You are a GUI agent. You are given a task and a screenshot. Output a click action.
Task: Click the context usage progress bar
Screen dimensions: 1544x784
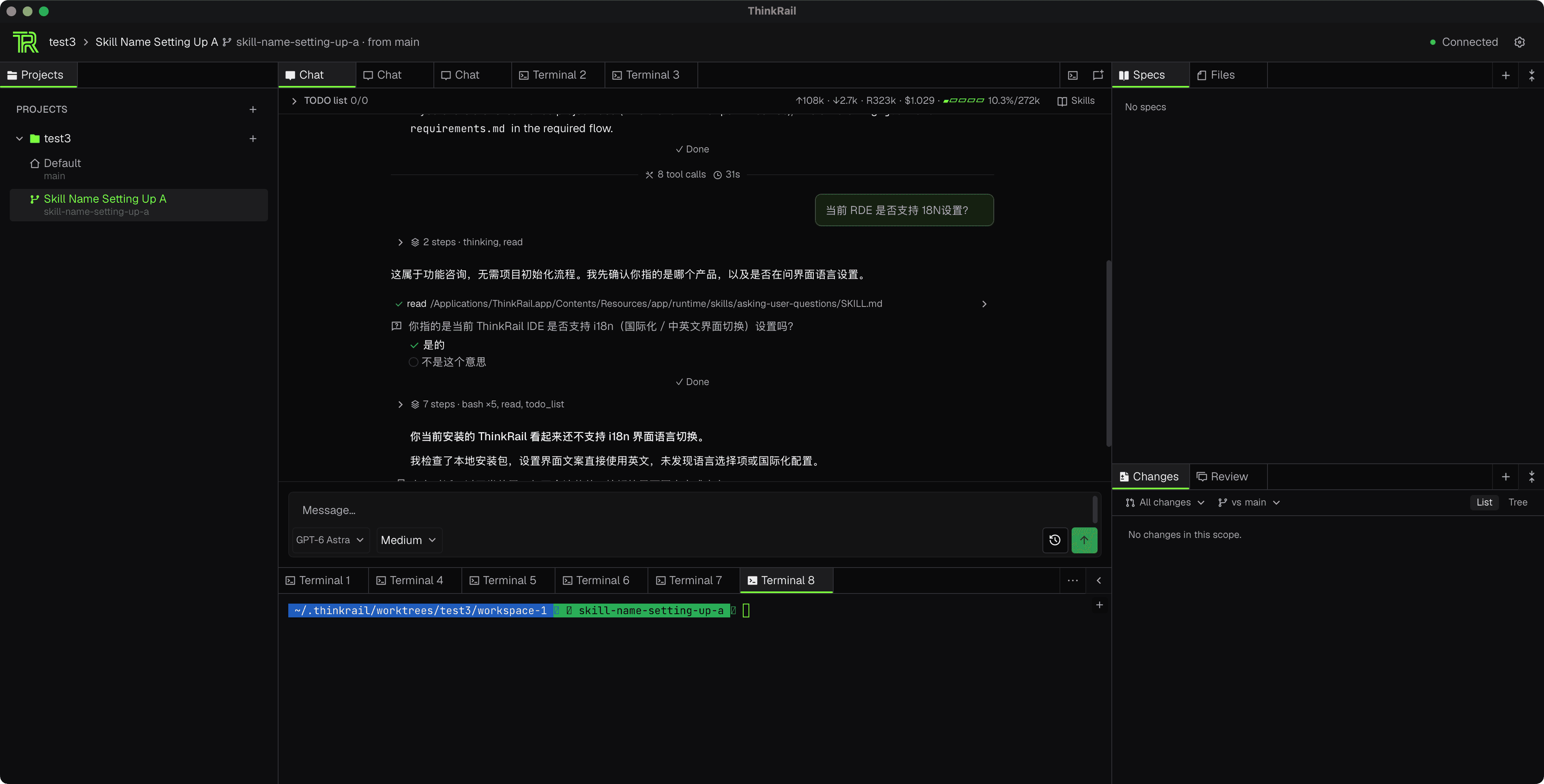tap(963, 101)
